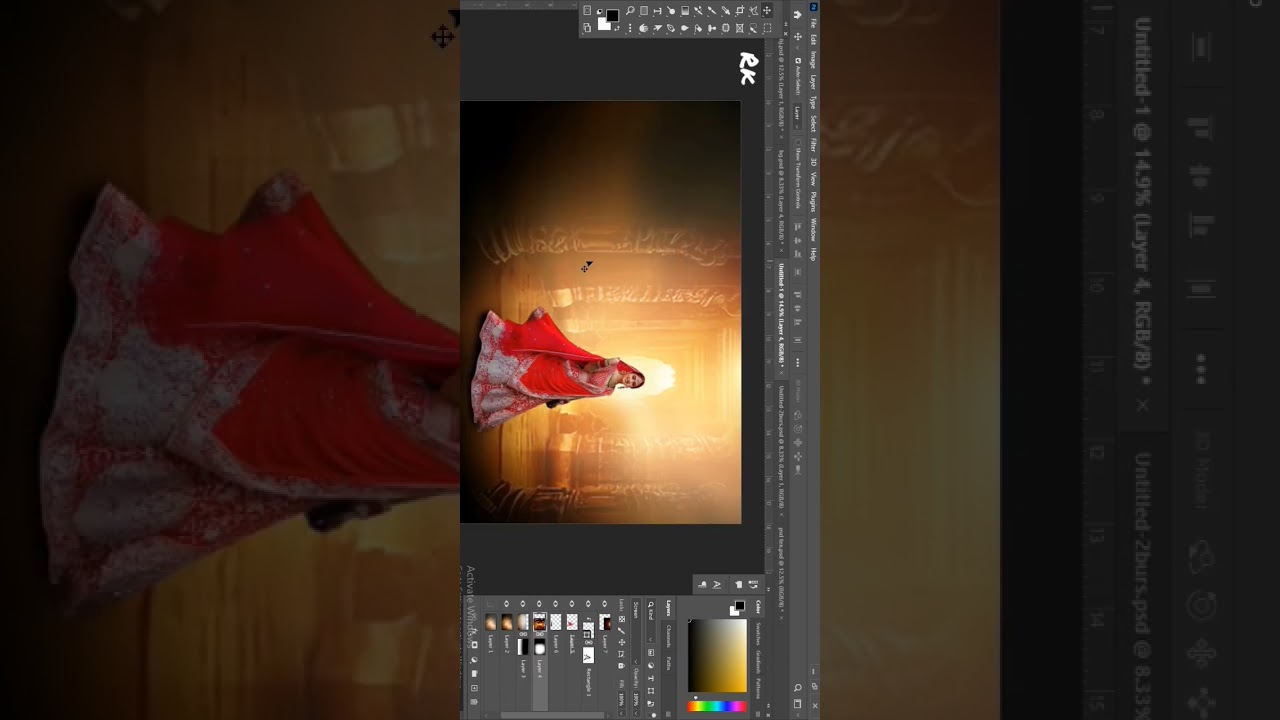Select the Hand tool
1280x720 pixels.
(644, 28)
